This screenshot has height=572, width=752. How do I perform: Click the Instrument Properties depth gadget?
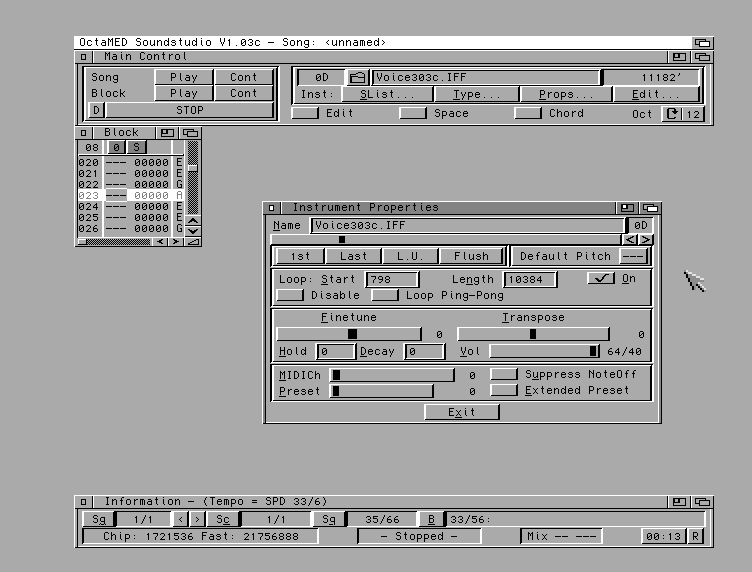[x=650, y=208]
